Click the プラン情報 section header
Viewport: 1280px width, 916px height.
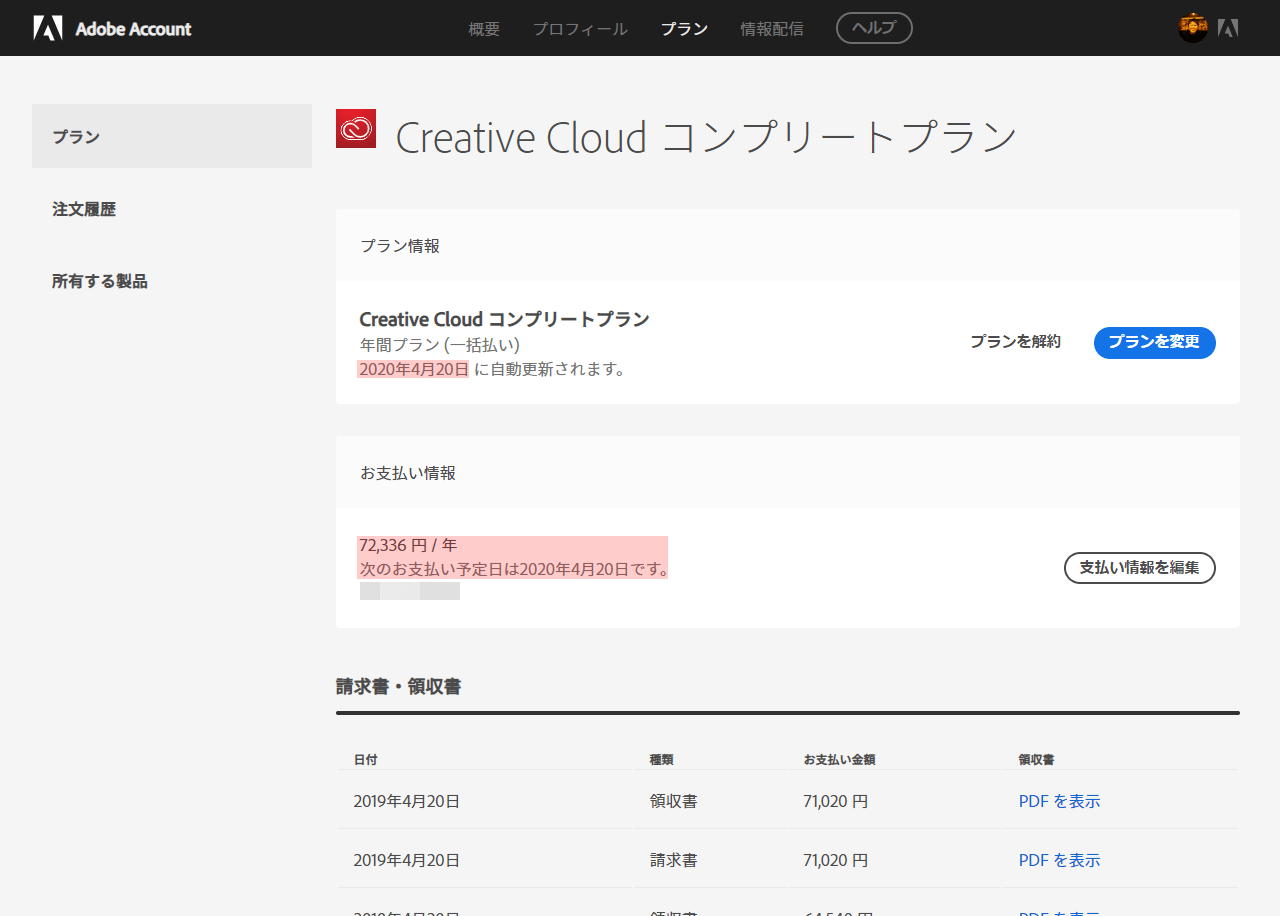[400, 246]
